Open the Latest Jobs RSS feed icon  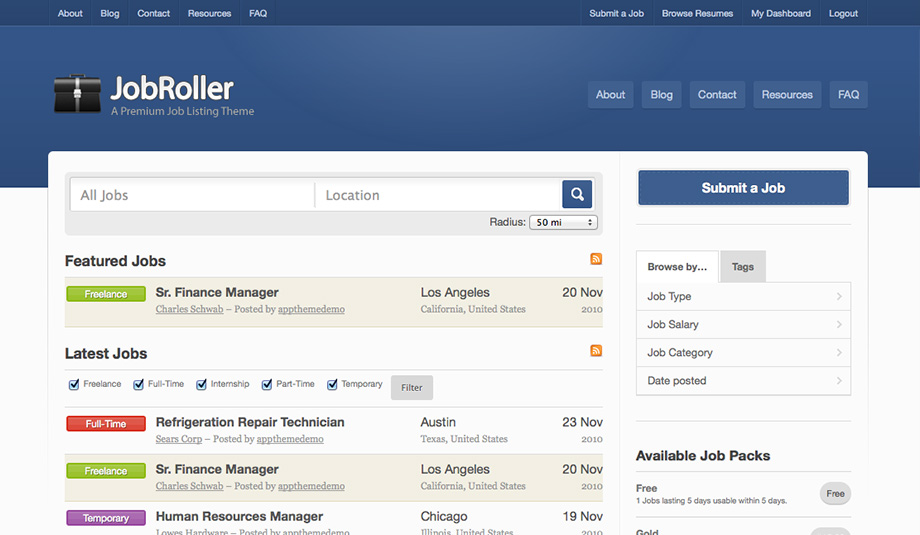tap(596, 351)
